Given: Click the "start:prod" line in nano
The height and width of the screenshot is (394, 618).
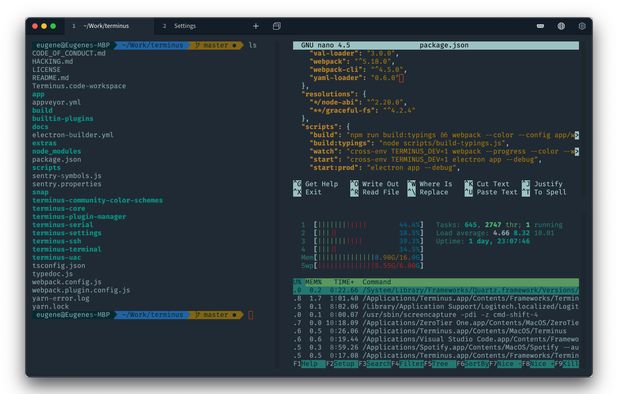Looking at the screenshot, I should 385,168.
